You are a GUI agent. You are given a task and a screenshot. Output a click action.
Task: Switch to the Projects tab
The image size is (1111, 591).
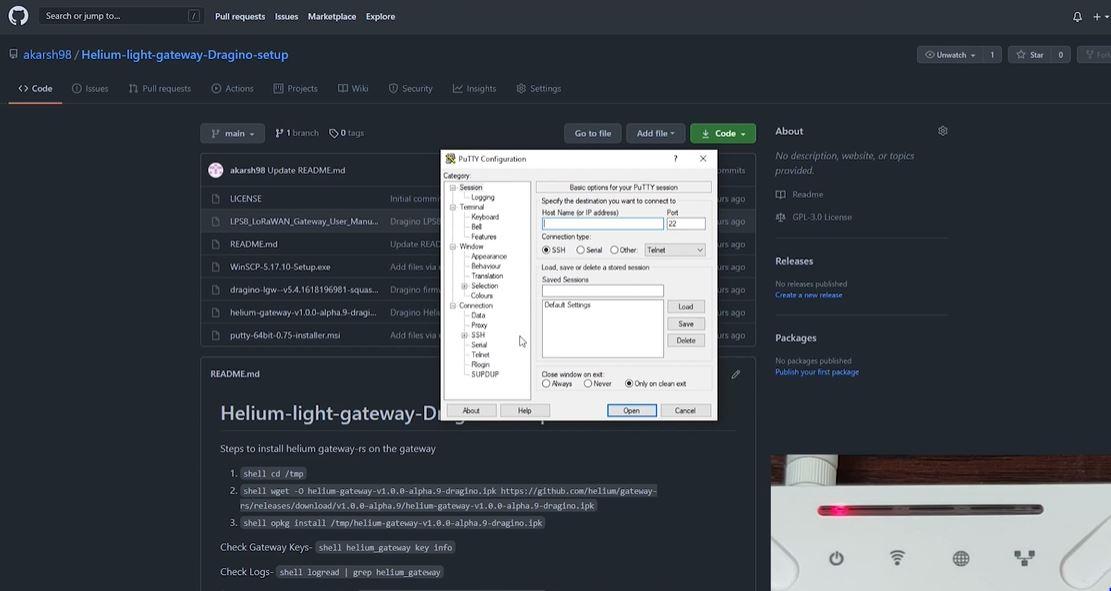295,89
